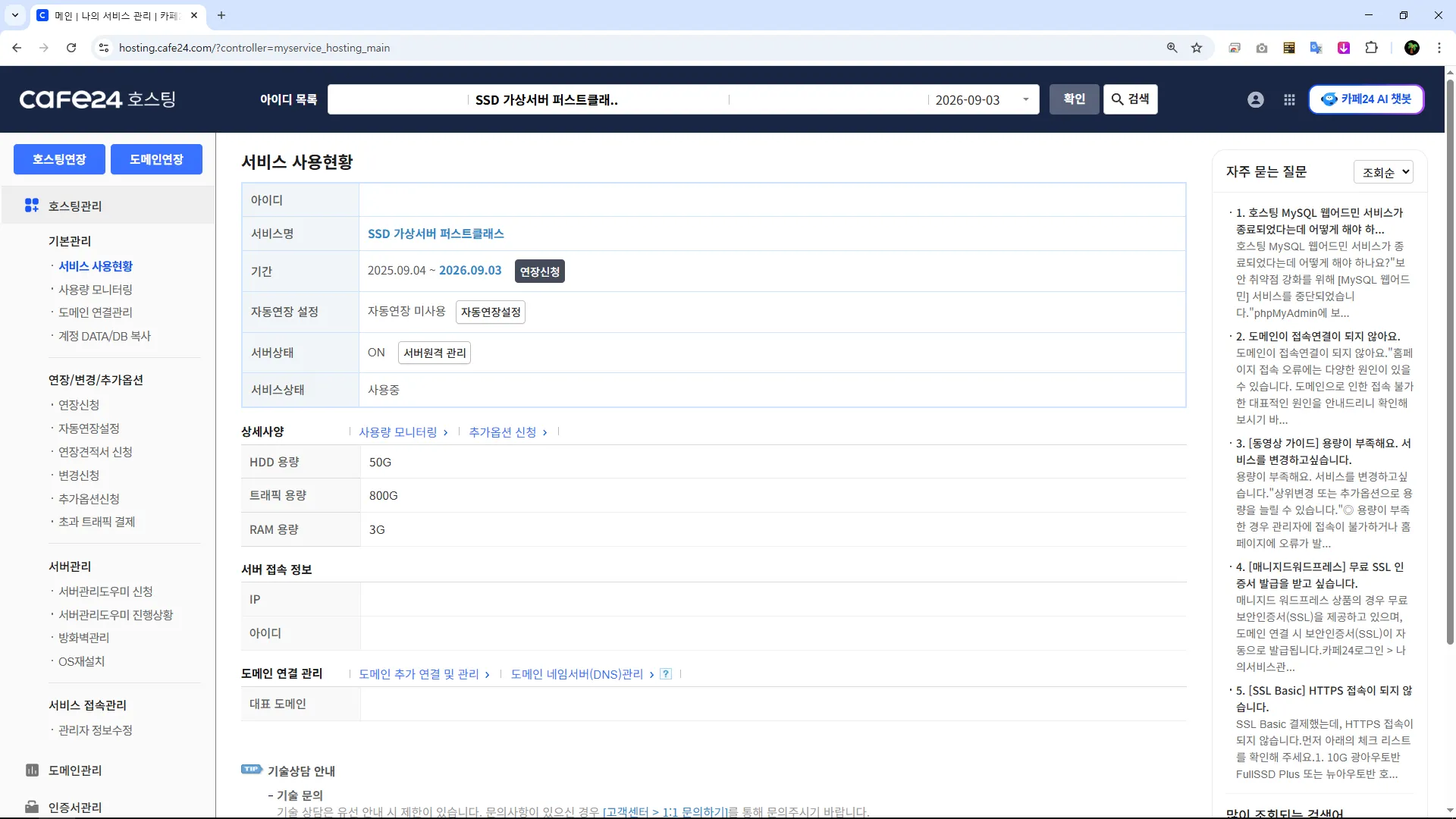Image resolution: width=1456 pixels, height=819 pixels.
Task: Click the blue 호스팅연장 button
Action: (59, 159)
